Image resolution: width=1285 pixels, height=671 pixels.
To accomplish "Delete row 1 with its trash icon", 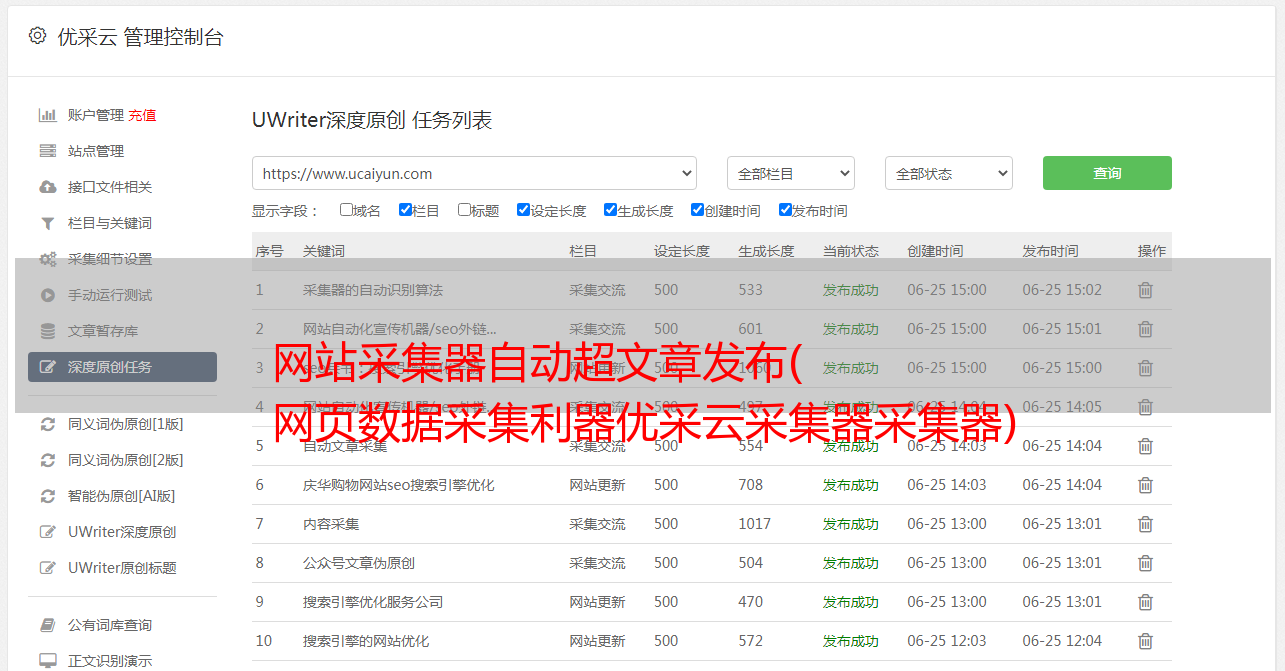I will [1145, 290].
